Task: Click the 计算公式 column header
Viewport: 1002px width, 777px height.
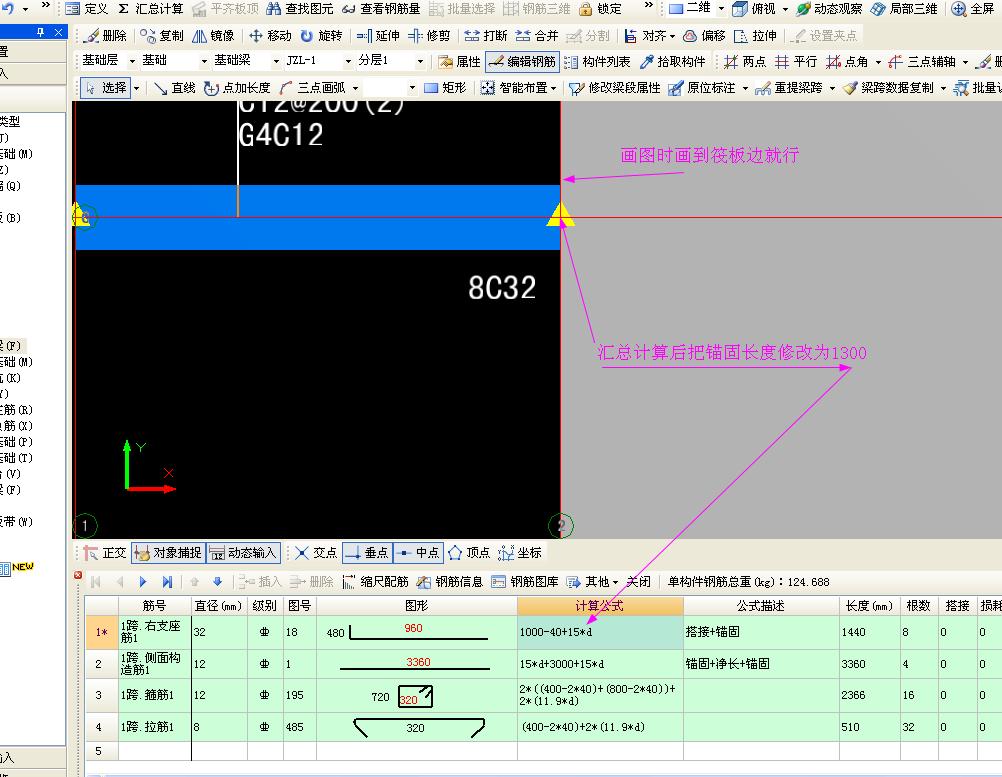Action: pos(600,605)
